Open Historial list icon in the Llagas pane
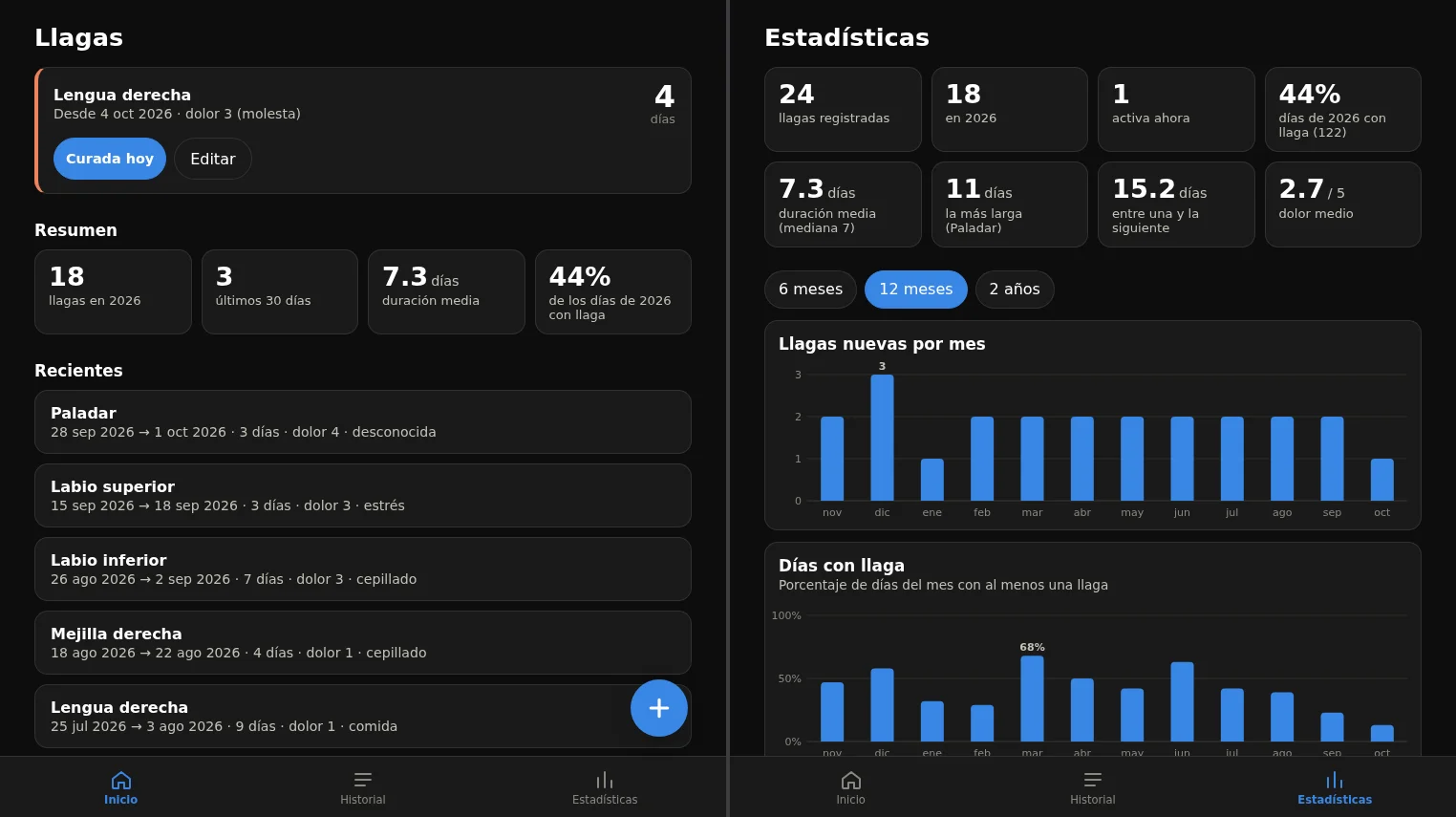 pos(363,781)
